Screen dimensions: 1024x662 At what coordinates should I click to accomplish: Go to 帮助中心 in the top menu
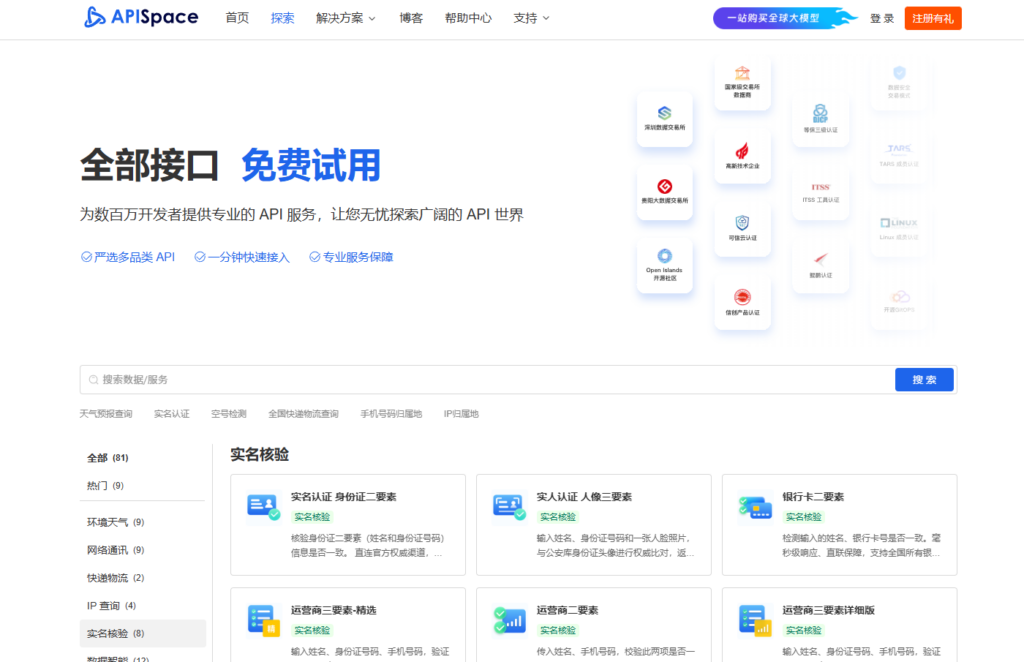click(468, 18)
